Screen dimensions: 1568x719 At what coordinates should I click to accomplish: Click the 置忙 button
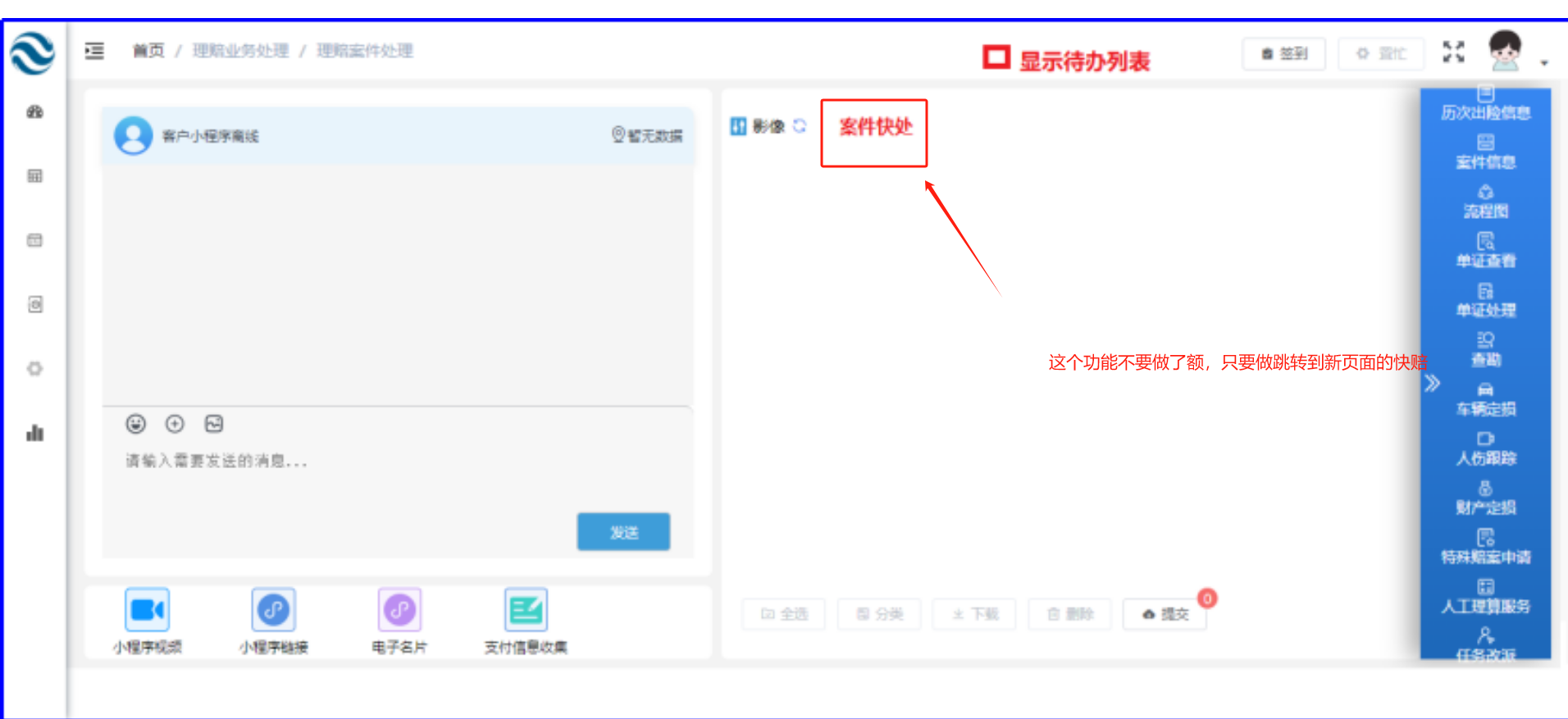pyautogui.click(x=1380, y=53)
